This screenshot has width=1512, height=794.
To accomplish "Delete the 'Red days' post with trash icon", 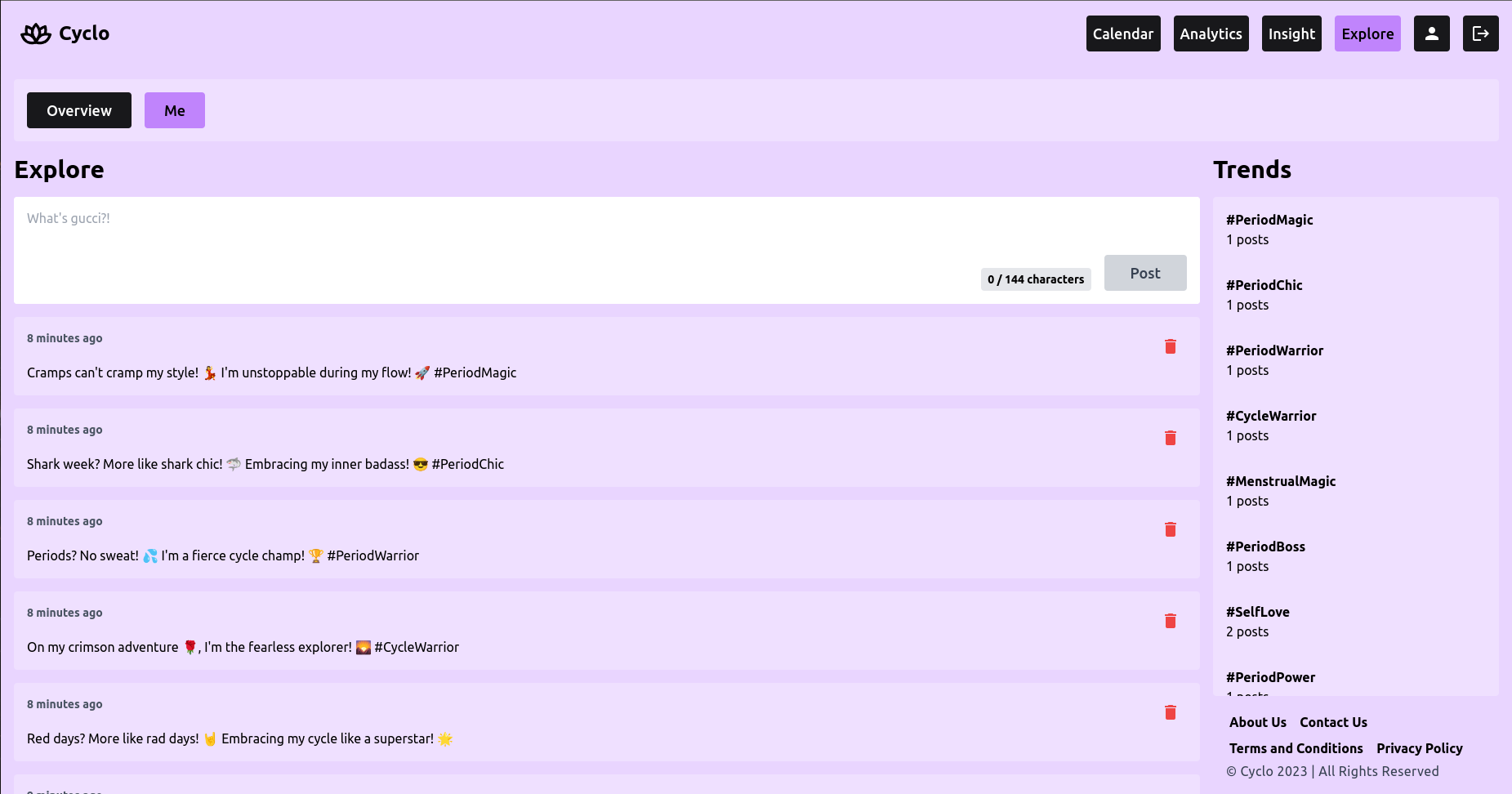I will 1171,712.
